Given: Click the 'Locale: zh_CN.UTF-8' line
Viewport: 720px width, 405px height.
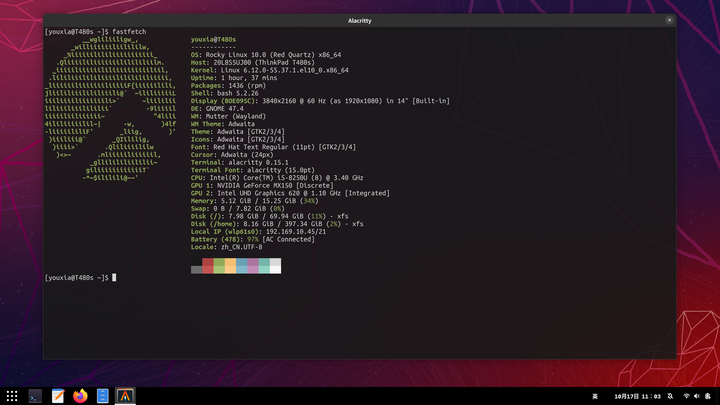Looking at the screenshot, I should 226,247.
